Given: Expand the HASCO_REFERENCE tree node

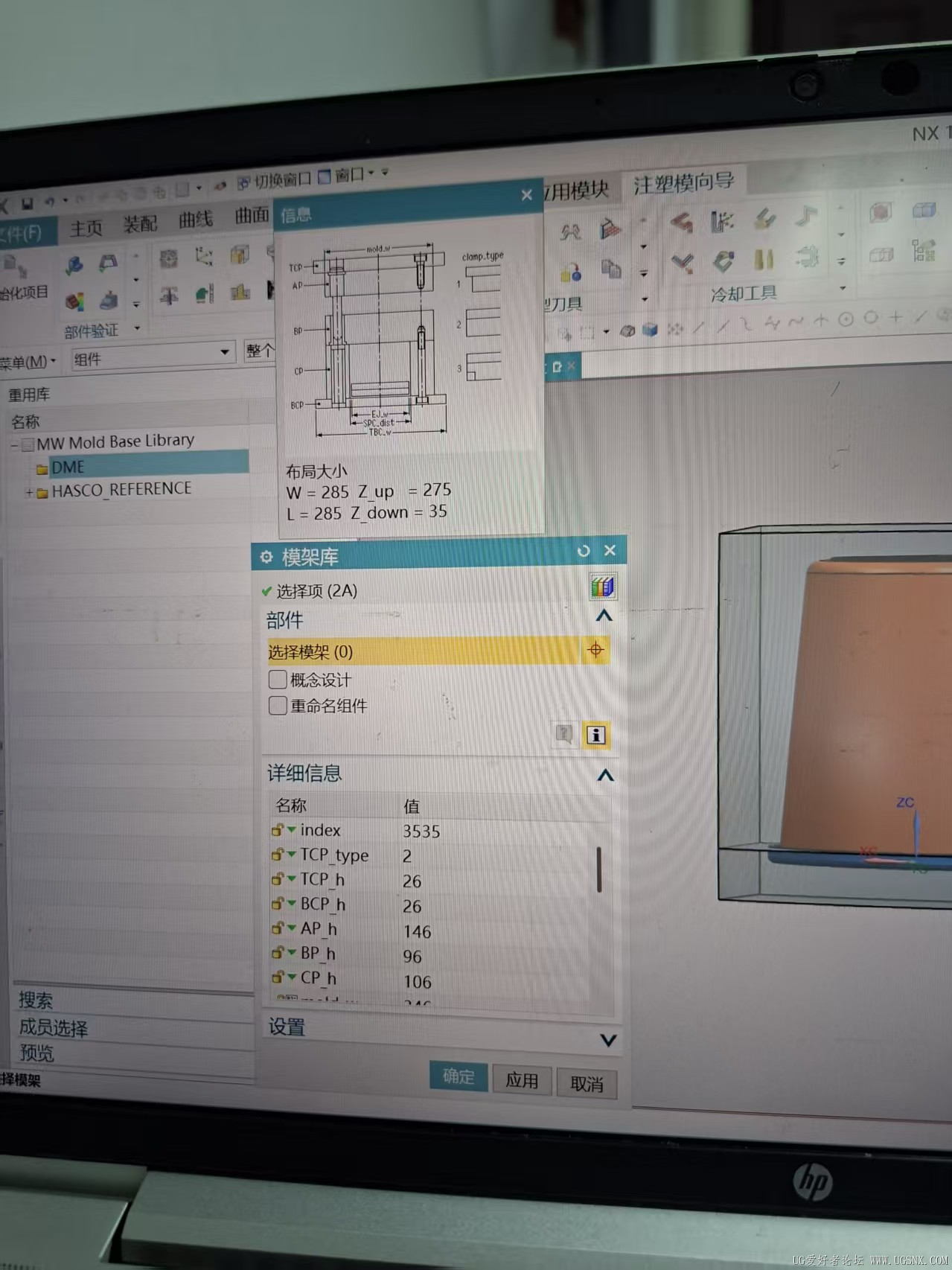Looking at the screenshot, I should [29, 492].
